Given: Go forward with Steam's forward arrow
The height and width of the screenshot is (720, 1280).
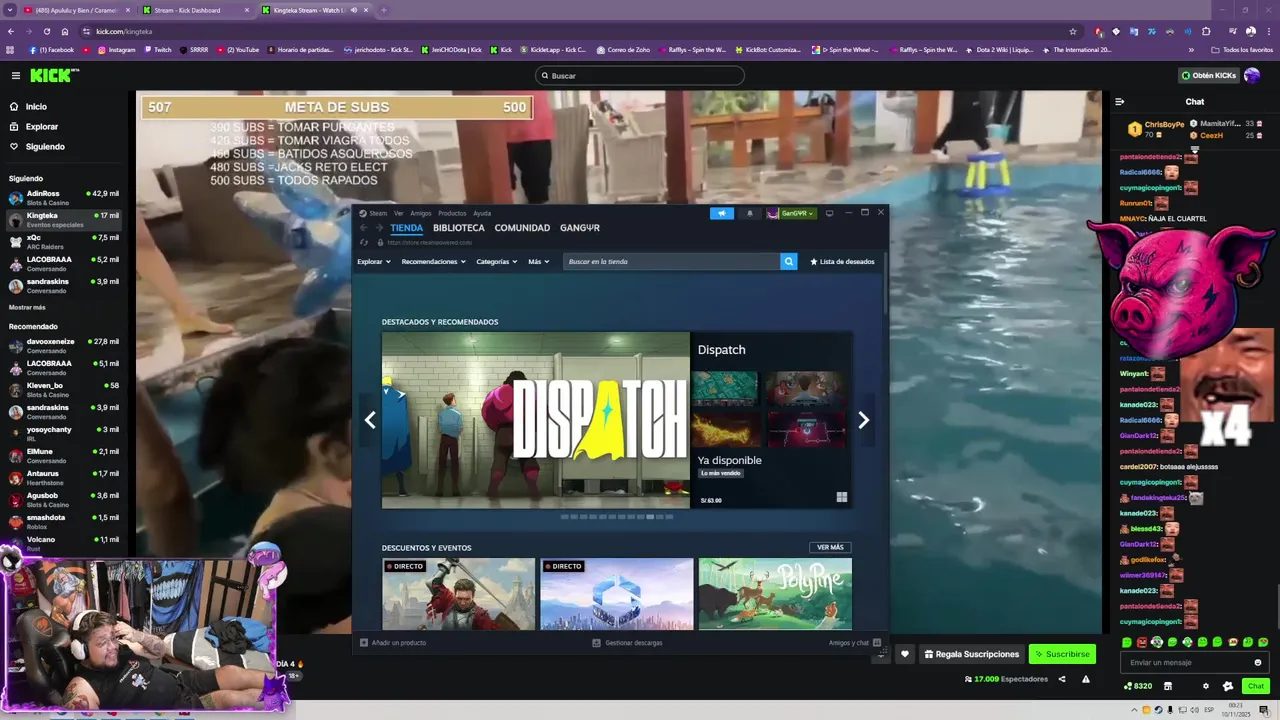Looking at the screenshot, I should [378, 228].
